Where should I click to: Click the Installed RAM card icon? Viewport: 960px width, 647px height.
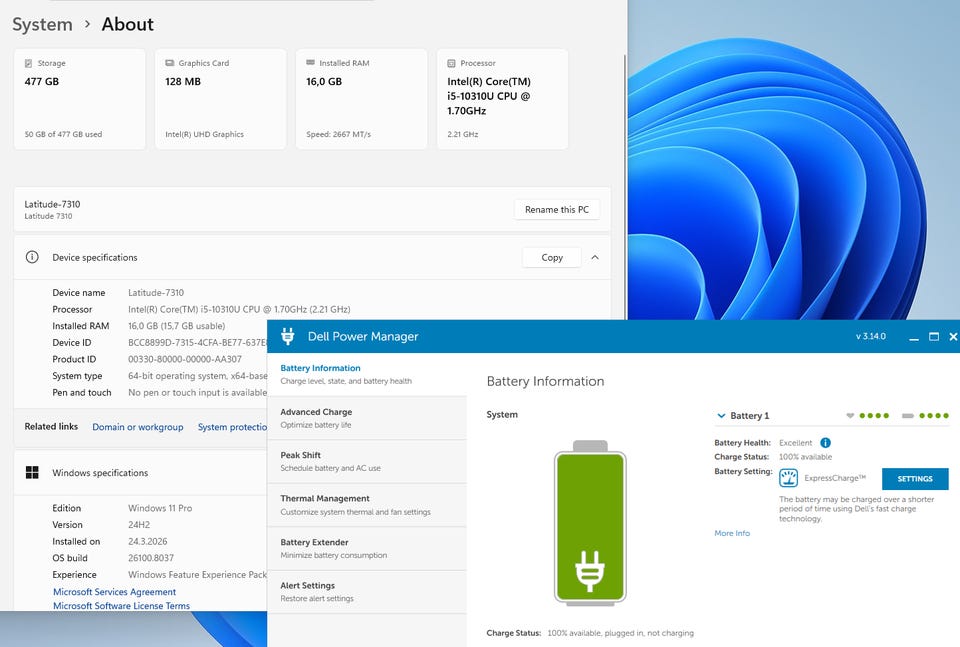pyautogui.click(x=310, y=62)
